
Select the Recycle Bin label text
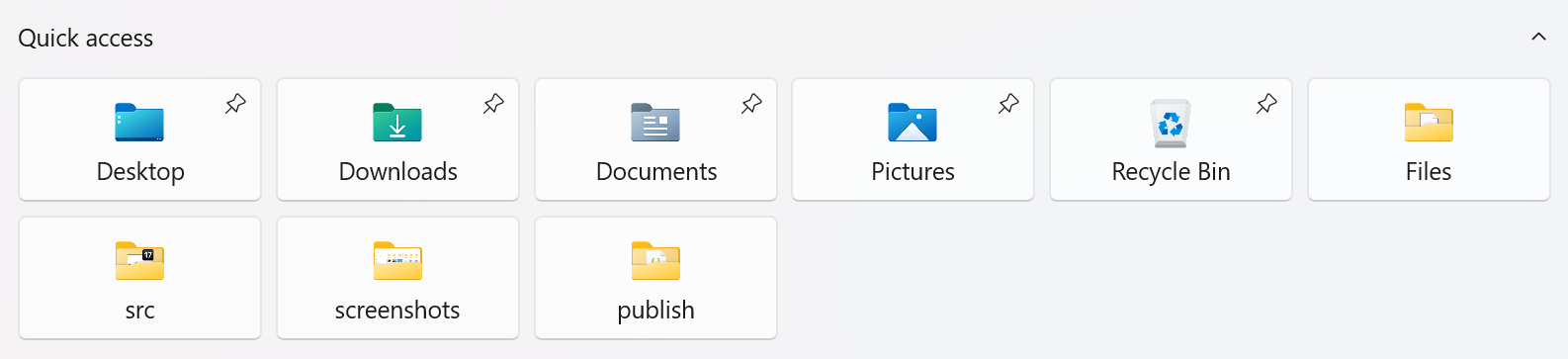pos(1171,172)
